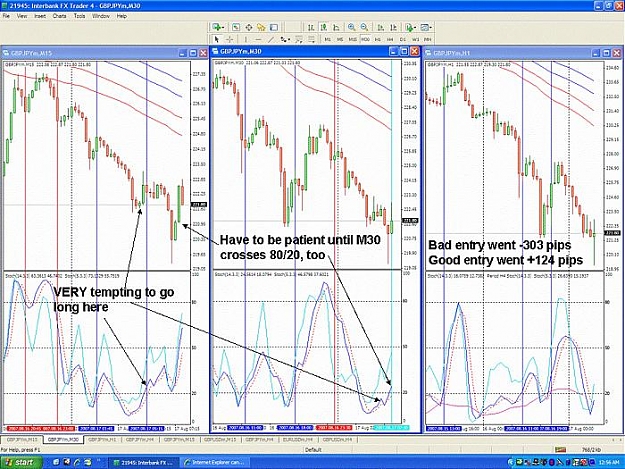
Task: Switch to the EURUSDm,H4 bottom chart tab
Action: (x=298, y=440)
